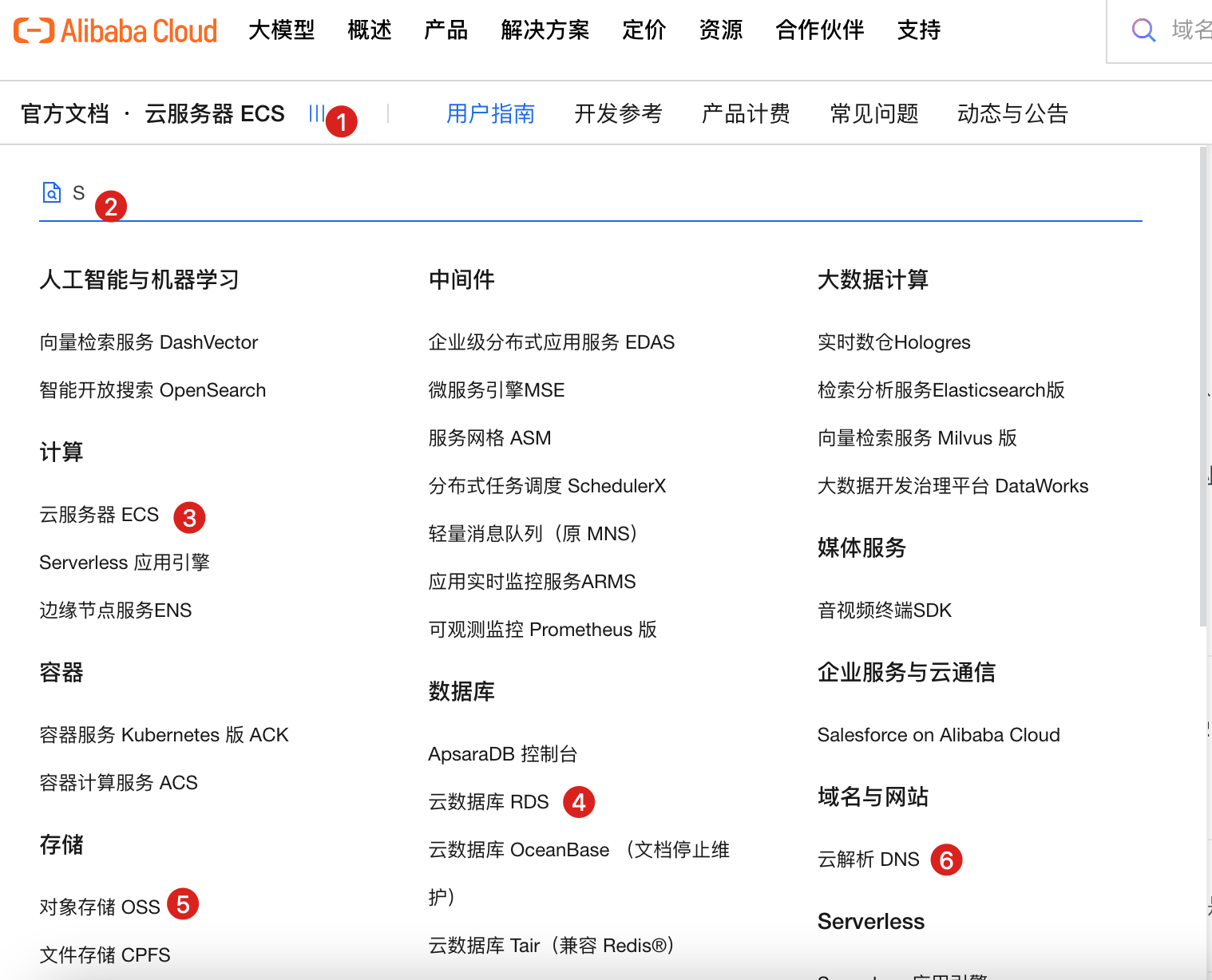Click the 中间件 category heading
This screenshot has height=980, width=1212.
462,280
